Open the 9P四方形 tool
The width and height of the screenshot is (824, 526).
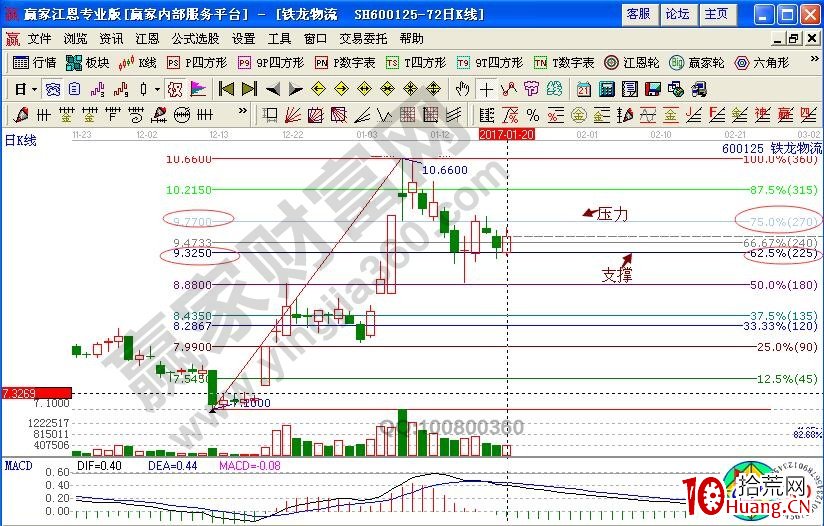[271, 63]
